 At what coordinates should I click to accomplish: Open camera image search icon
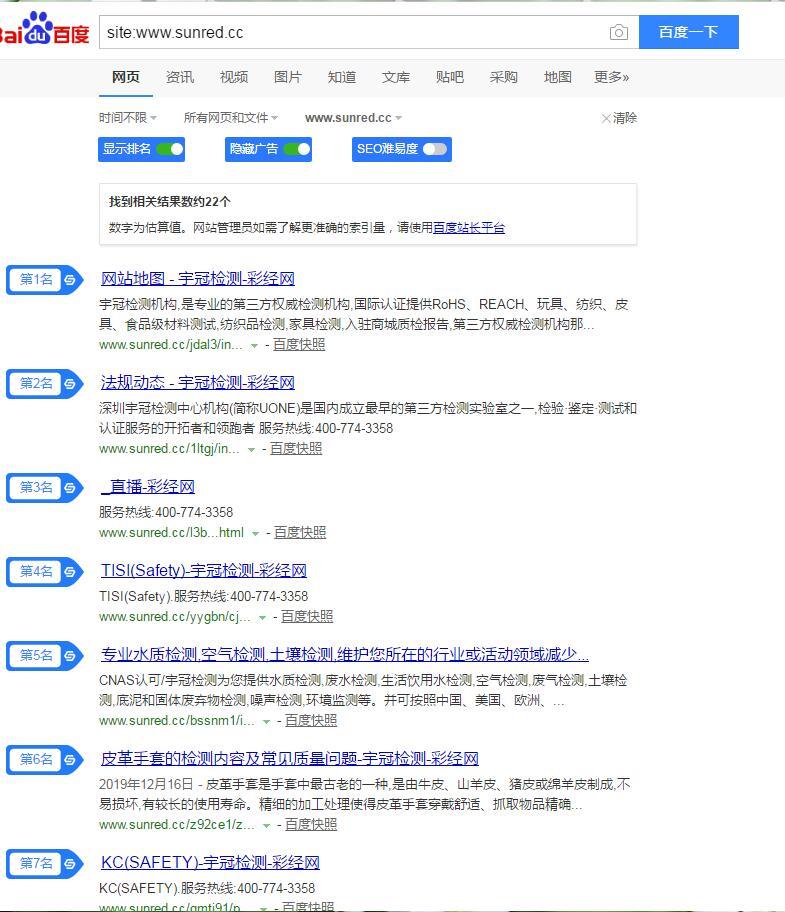click(x=619, y=32)
